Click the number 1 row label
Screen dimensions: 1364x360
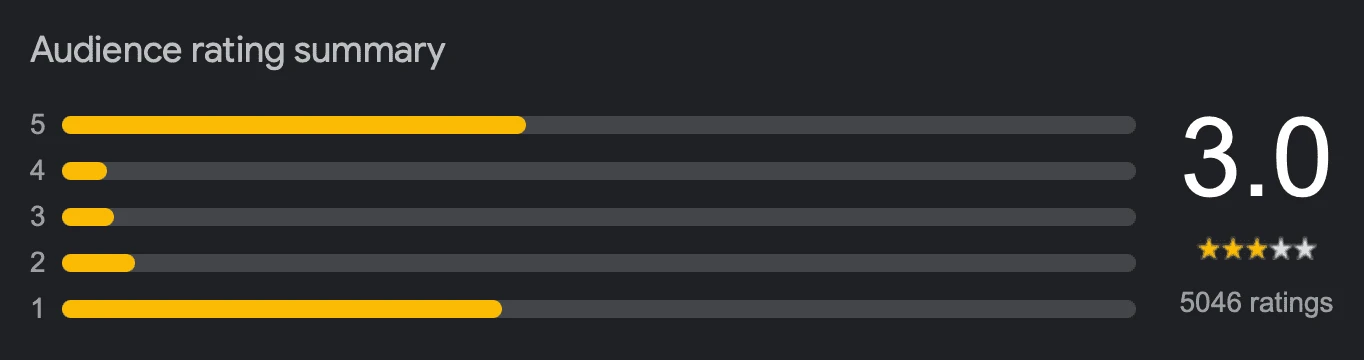pos(38,309)
